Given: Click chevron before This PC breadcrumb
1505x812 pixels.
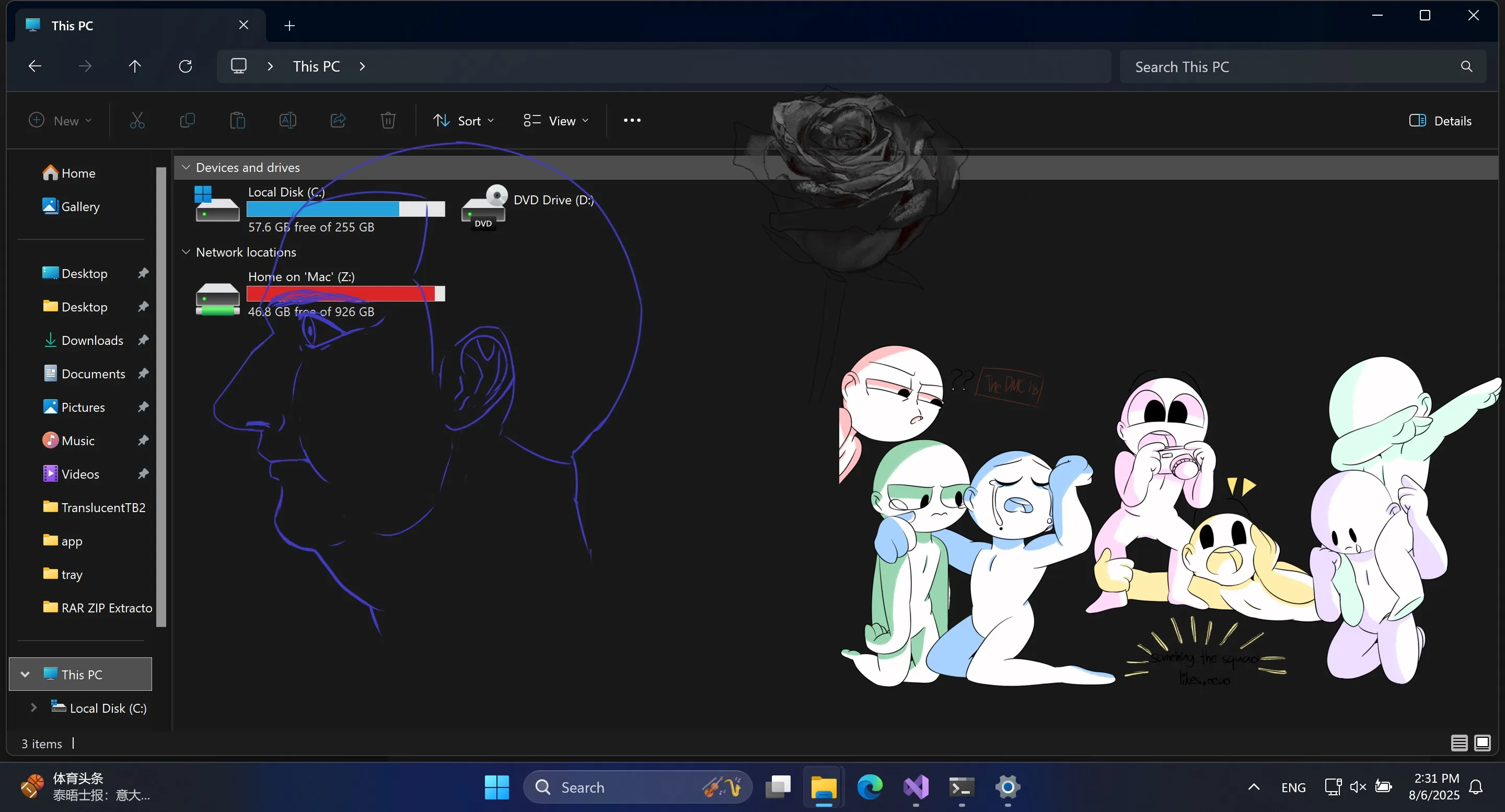Looking at the screenshot, I should point(270,66).
